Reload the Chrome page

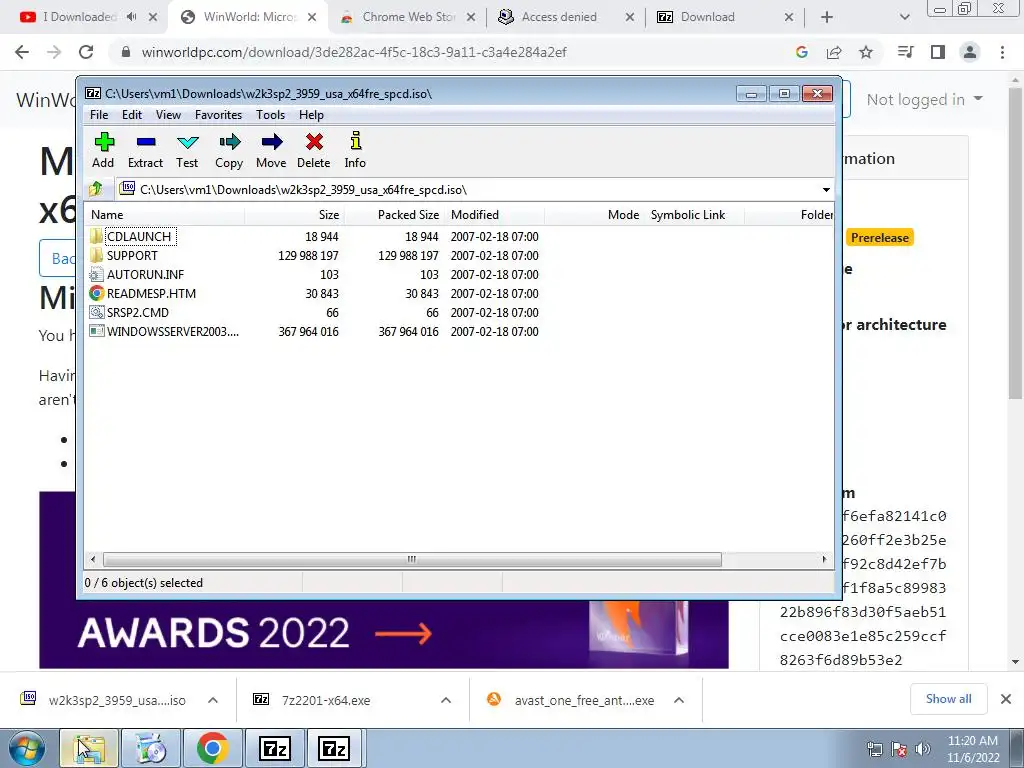[x=86, y=52]
